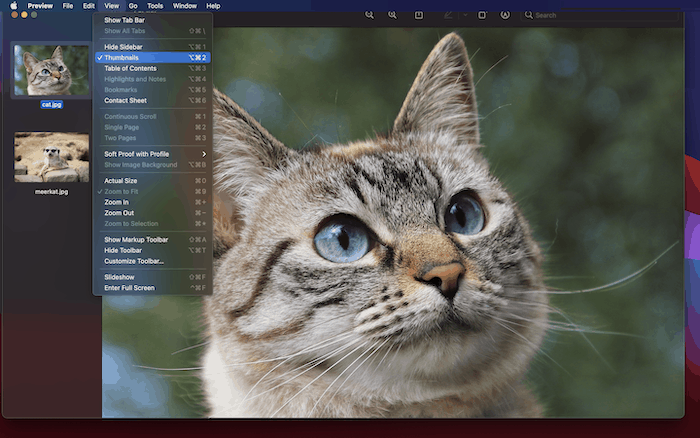Screen dimensions: 700x438
Task: Toggle the checked Thumbnails view option
Action: 152,58
